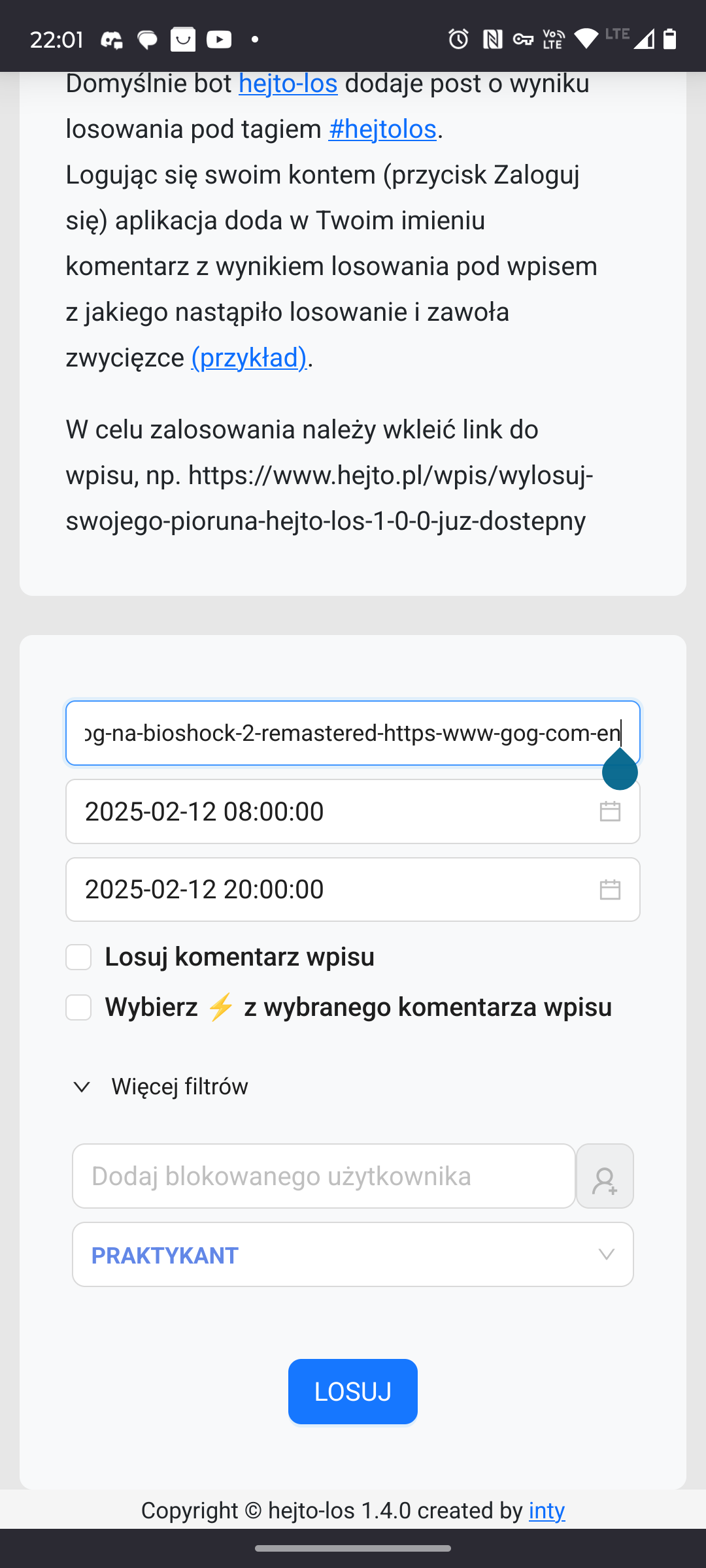Tap the YouTube notification icon
The image size is (706, 1568).
tap(219, 40)
